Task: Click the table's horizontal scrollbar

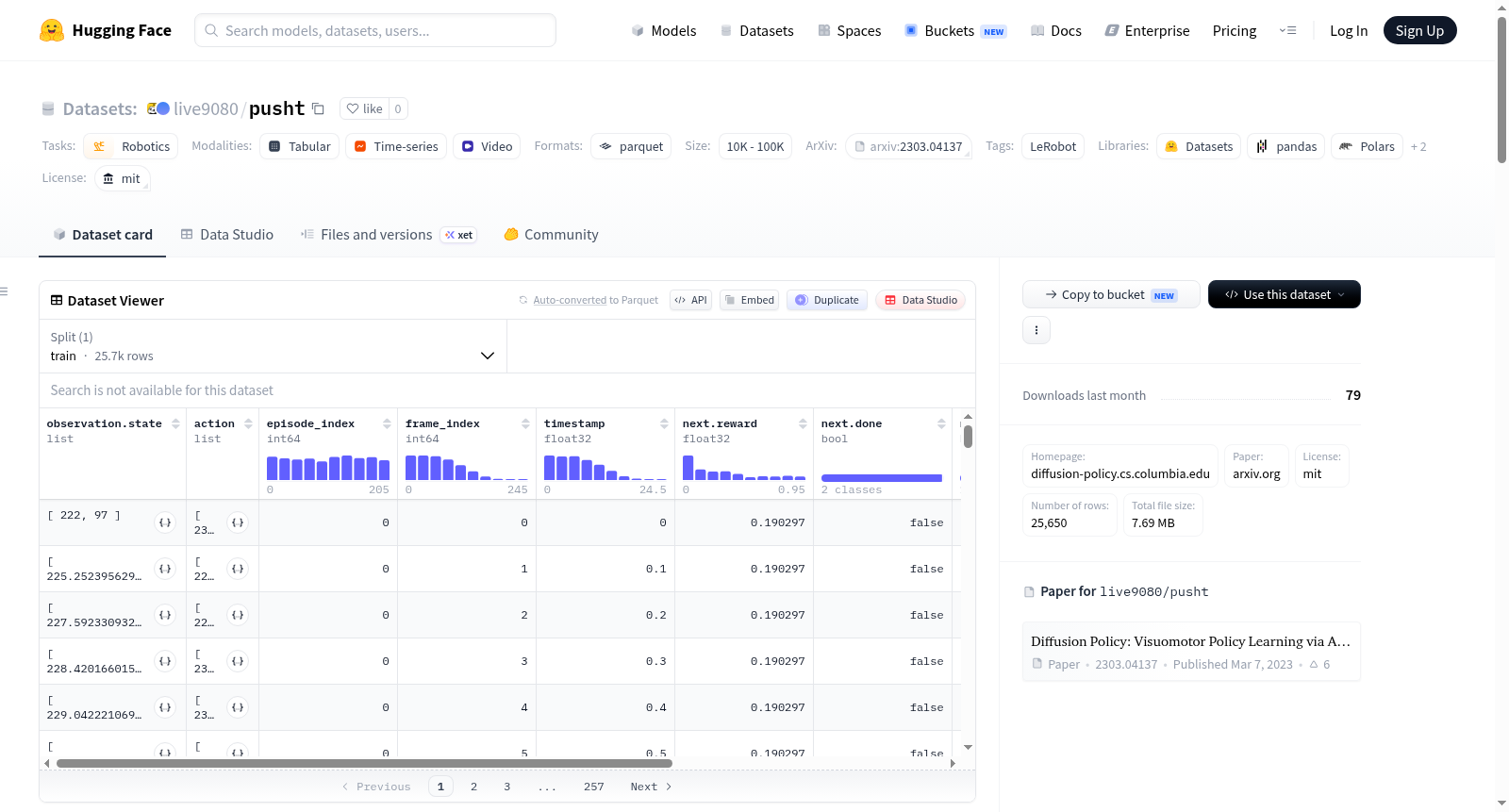Action: tap(364, 763)
